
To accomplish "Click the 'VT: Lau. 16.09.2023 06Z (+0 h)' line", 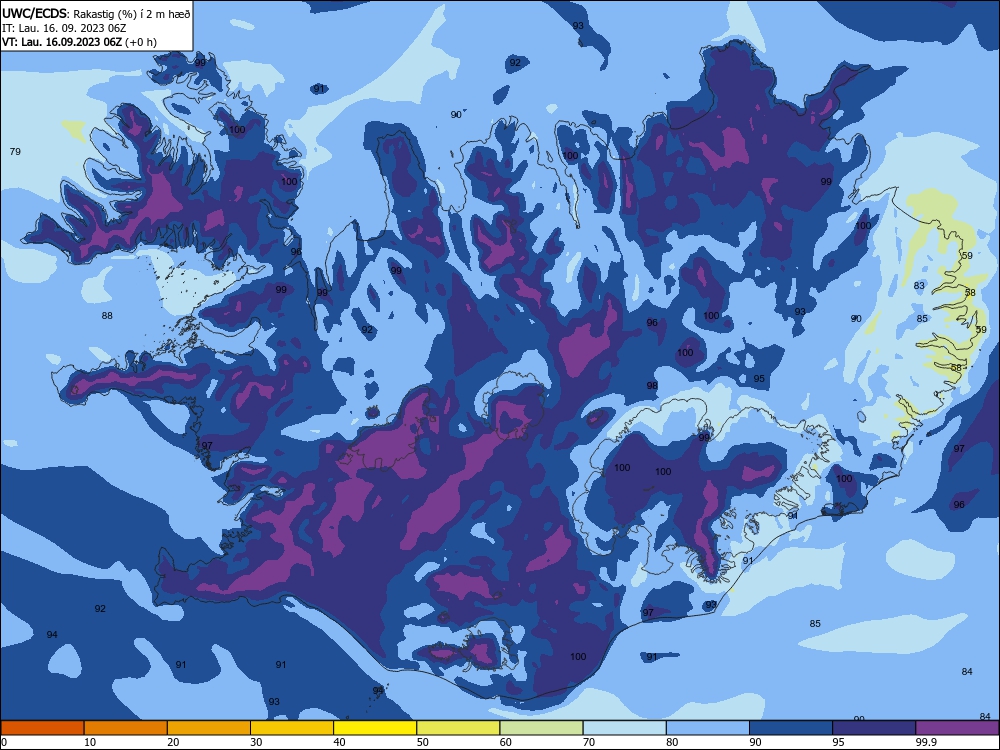I will tap(79, 42).
